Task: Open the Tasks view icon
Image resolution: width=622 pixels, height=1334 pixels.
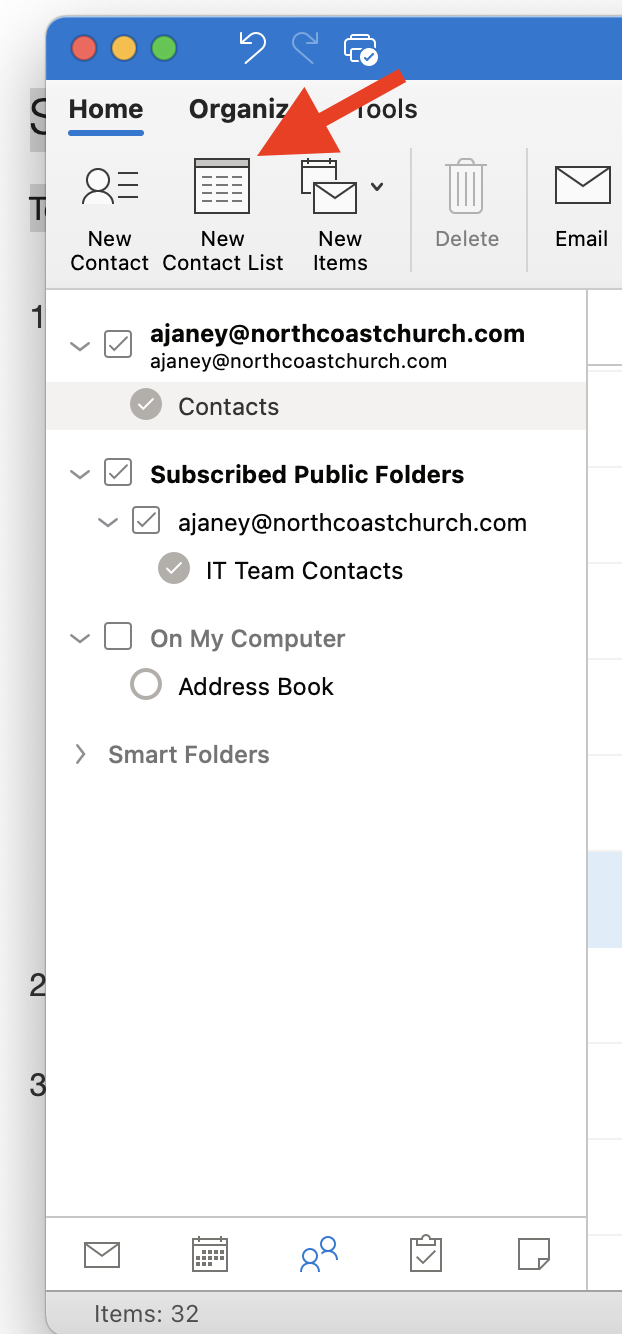Action: click(426, 1254)
